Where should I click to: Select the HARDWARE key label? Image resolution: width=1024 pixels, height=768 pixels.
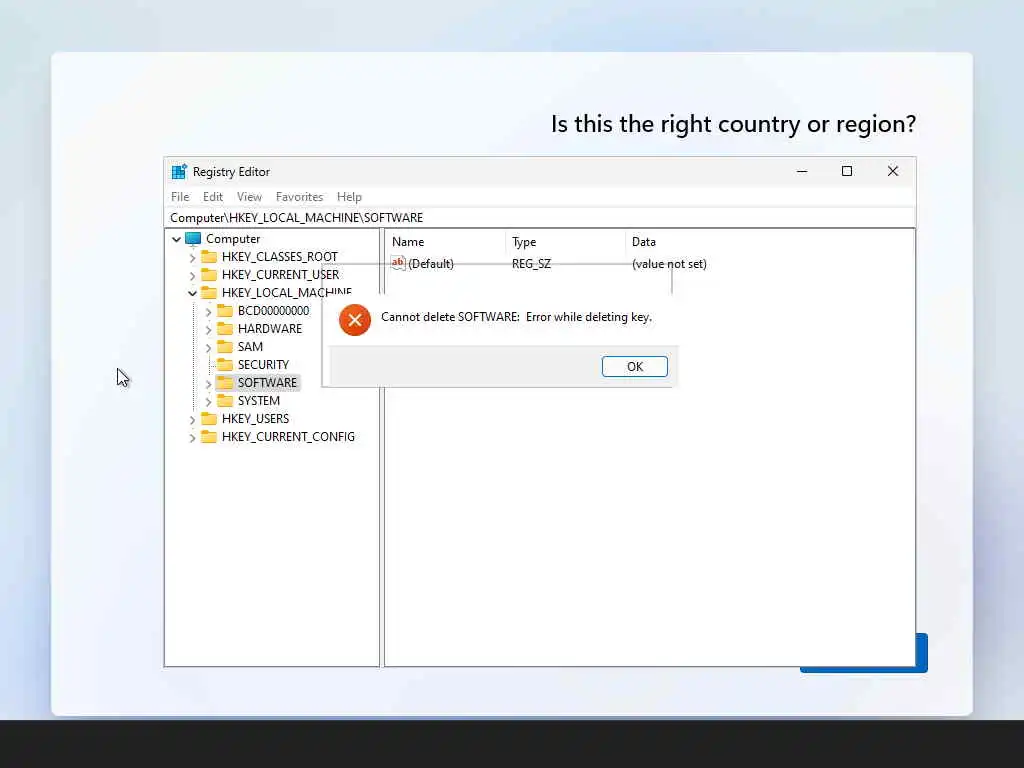pyautogui.click(x=270, y=328)
